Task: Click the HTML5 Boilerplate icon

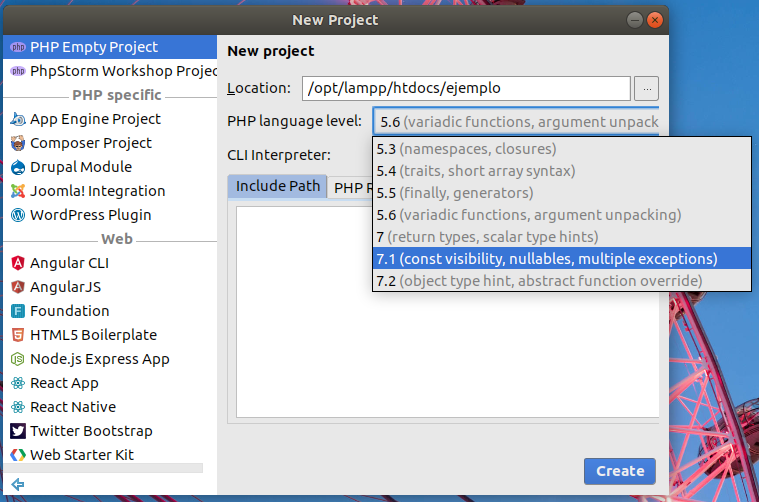Action: pyautogui.click(x=18, y=335)
